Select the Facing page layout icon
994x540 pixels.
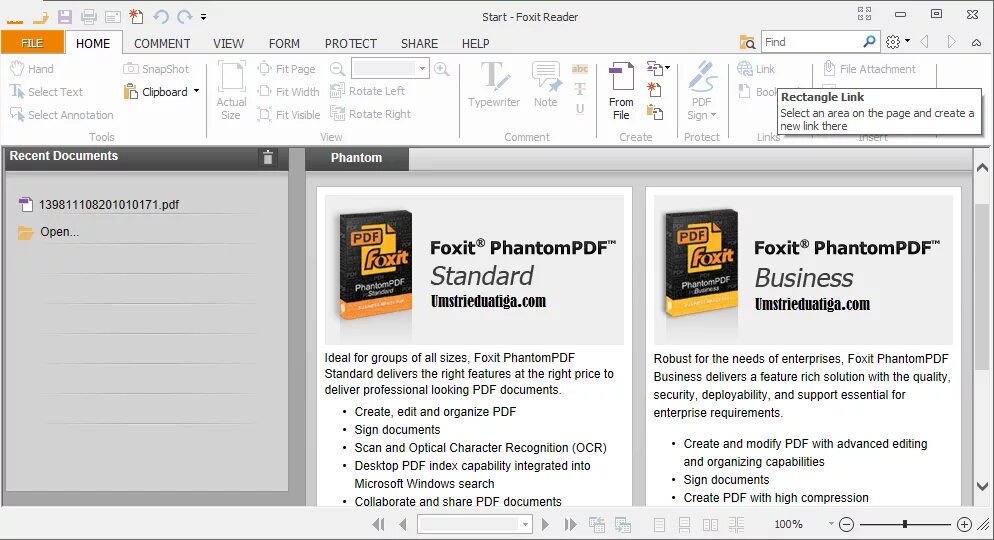coord(711,525)
